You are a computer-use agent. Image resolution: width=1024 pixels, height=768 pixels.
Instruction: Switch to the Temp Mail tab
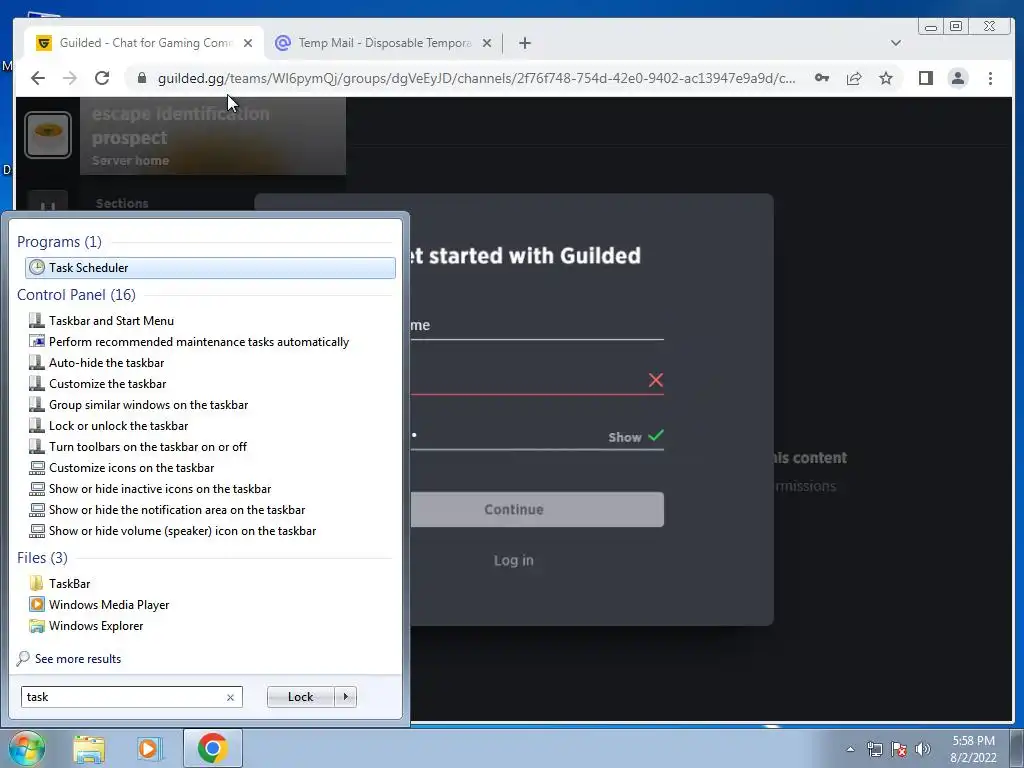385,43
